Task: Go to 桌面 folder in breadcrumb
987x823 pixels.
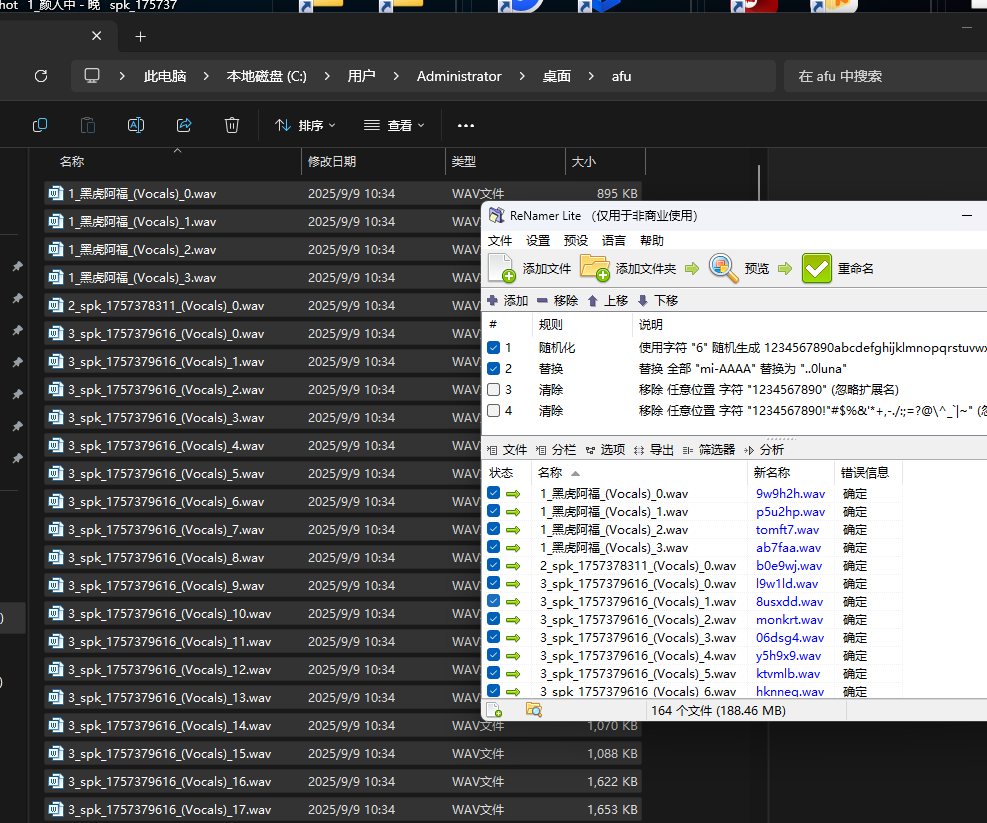Action: [x=556, y=76]
